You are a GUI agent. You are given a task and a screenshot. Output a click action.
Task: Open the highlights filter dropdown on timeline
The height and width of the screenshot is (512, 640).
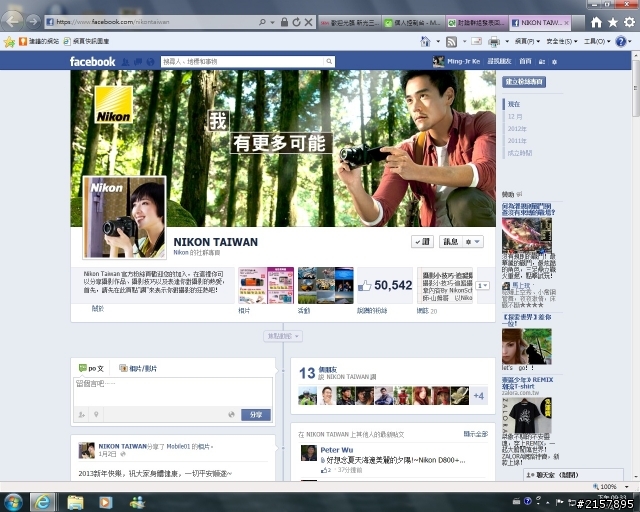click(283, 336)
